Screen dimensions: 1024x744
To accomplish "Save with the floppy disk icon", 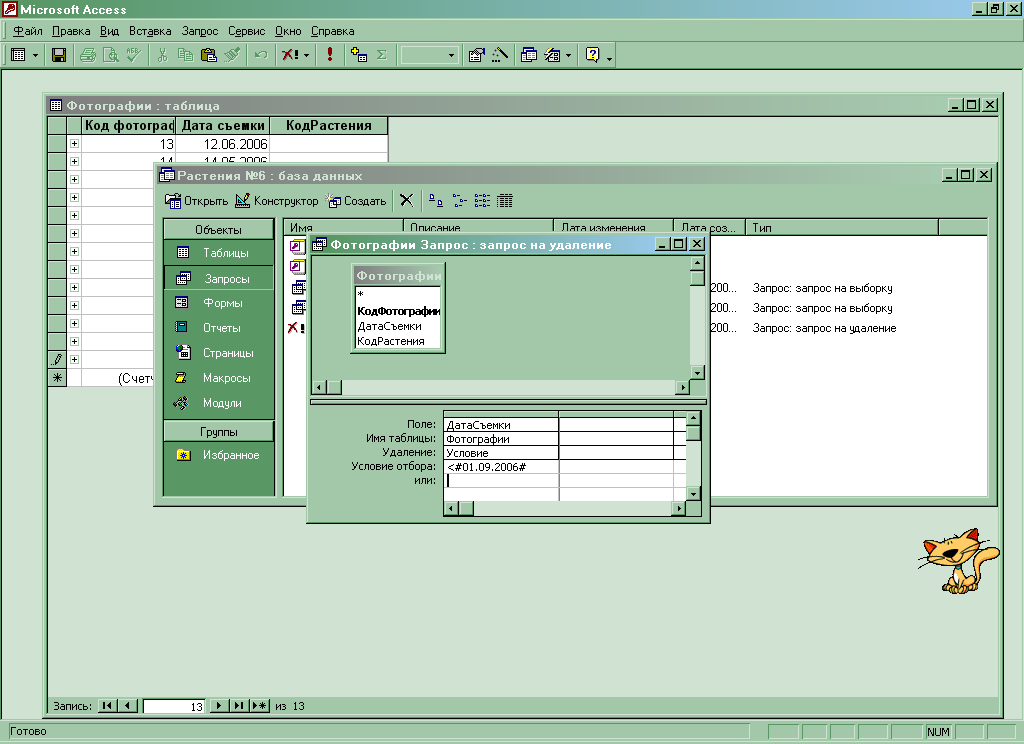I will [59, 55].
